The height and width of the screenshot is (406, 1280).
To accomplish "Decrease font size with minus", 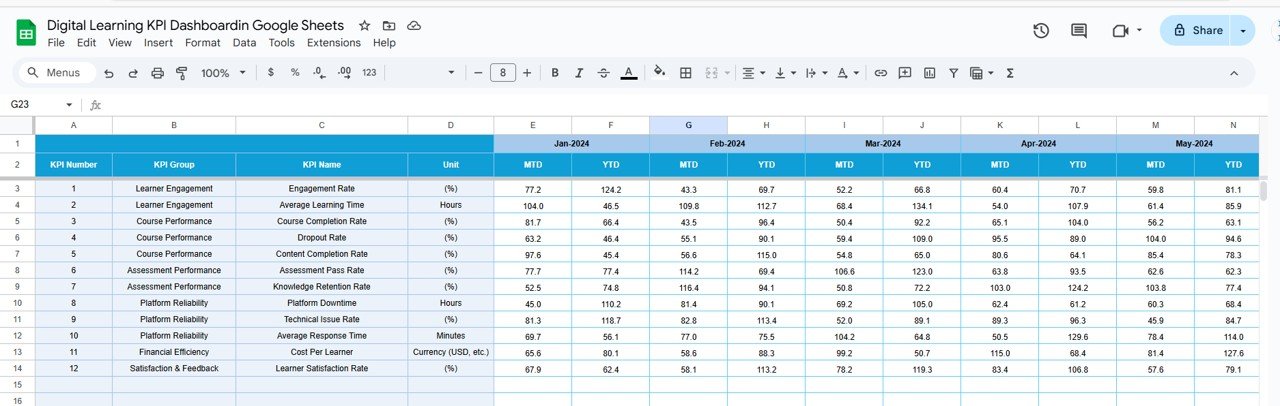I will tap(478, 73).
